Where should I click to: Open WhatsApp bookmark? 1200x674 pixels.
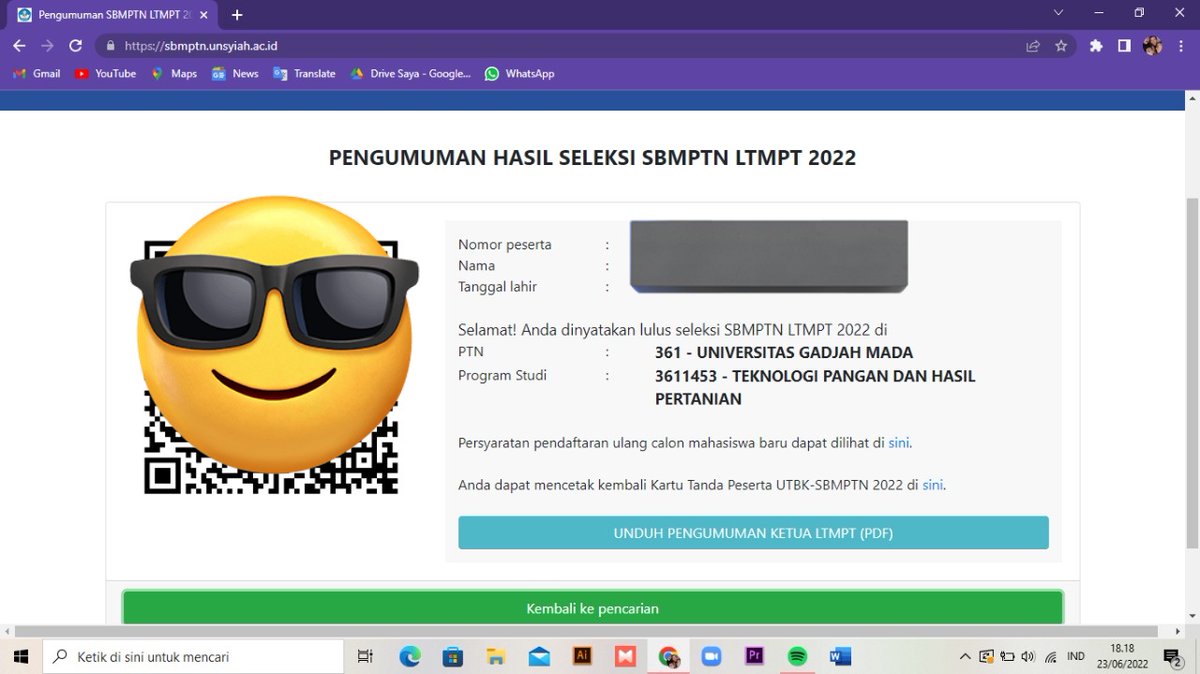coord(519,74)
